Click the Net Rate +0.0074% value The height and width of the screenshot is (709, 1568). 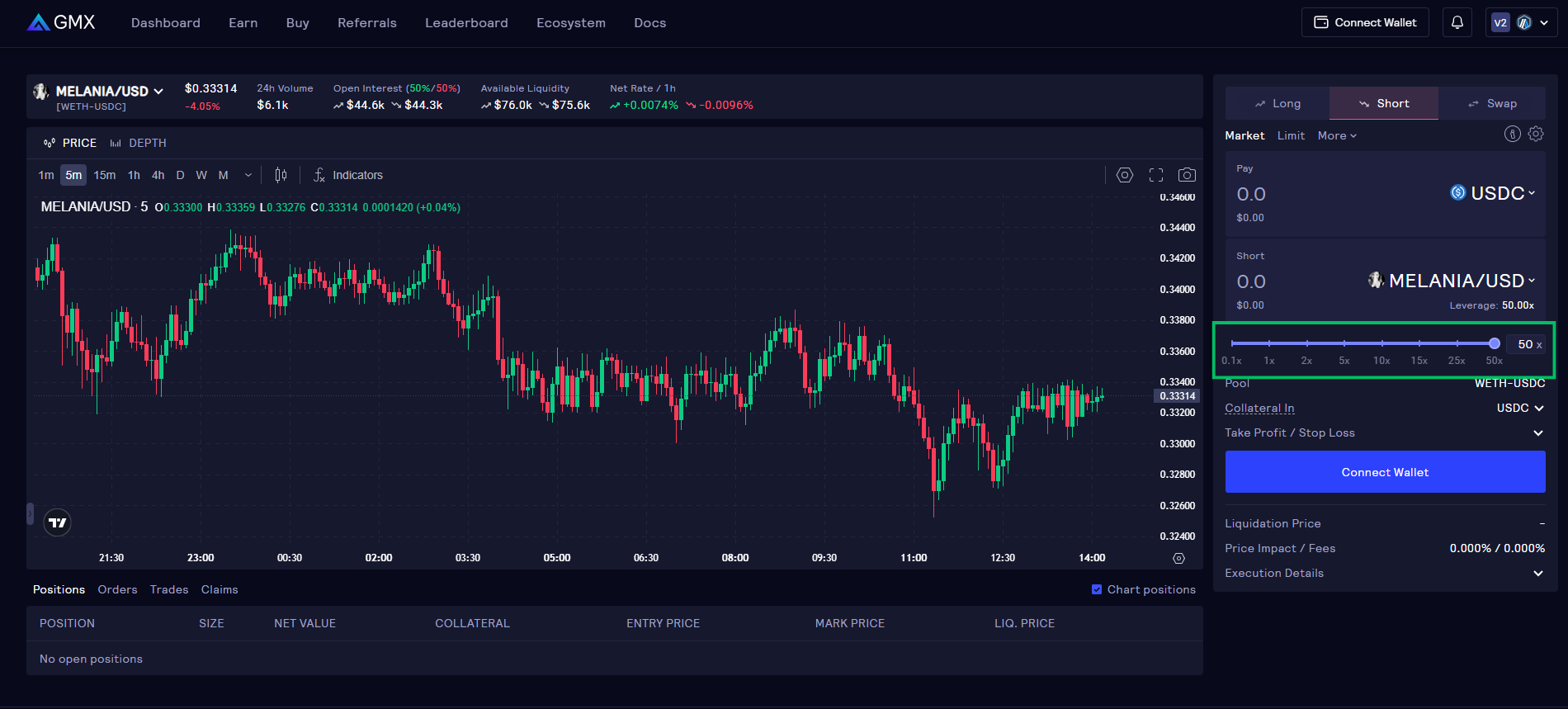tap(644, 105)
